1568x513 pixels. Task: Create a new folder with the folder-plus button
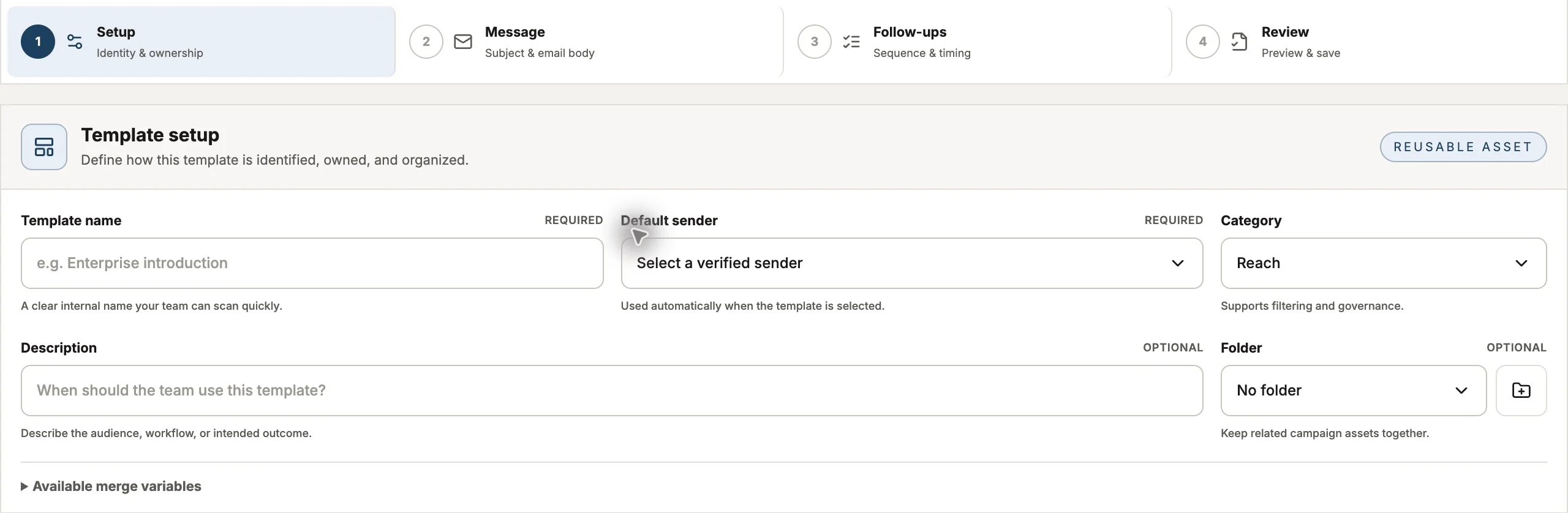pos(1521,391)
